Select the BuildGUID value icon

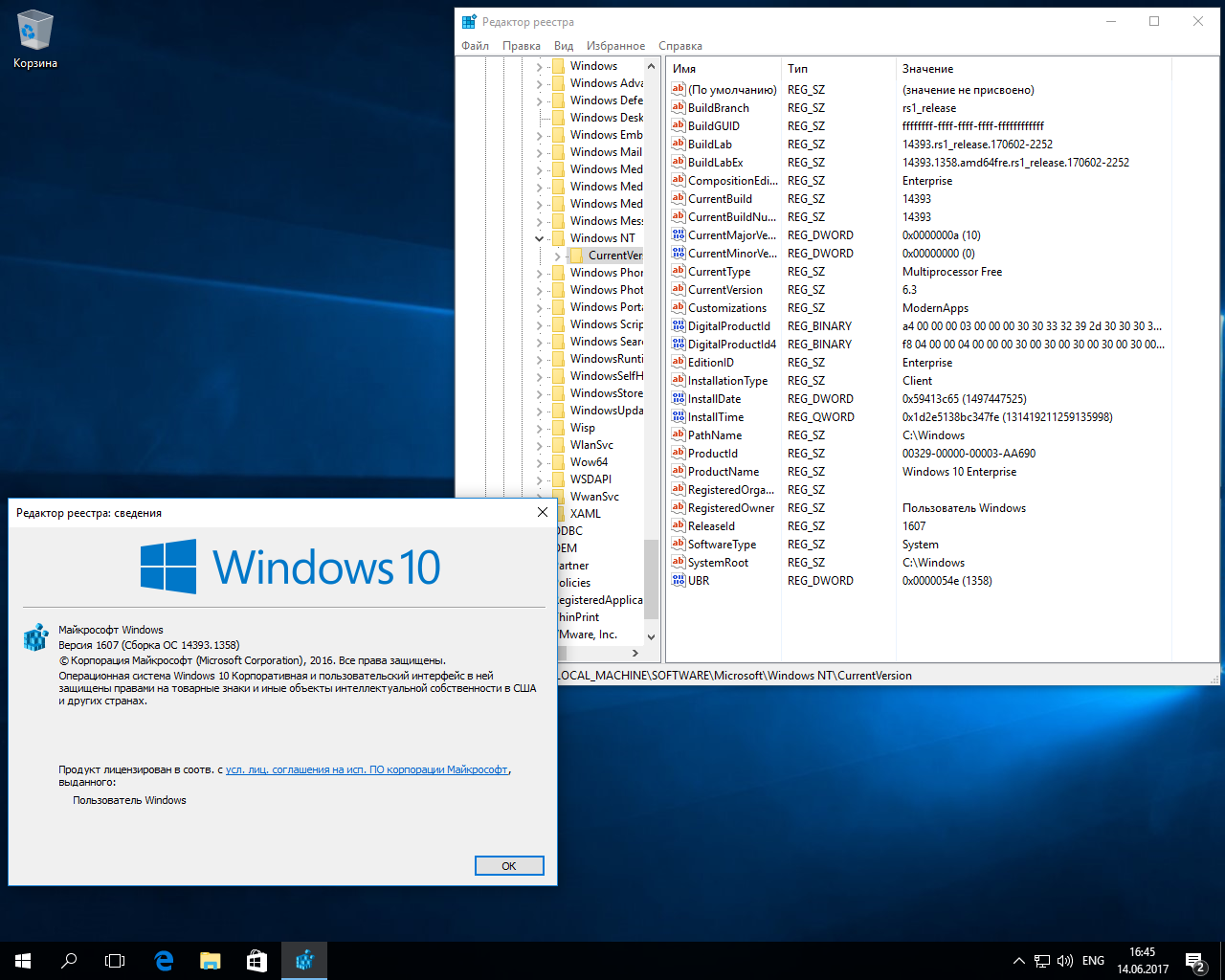coord(679,125)
